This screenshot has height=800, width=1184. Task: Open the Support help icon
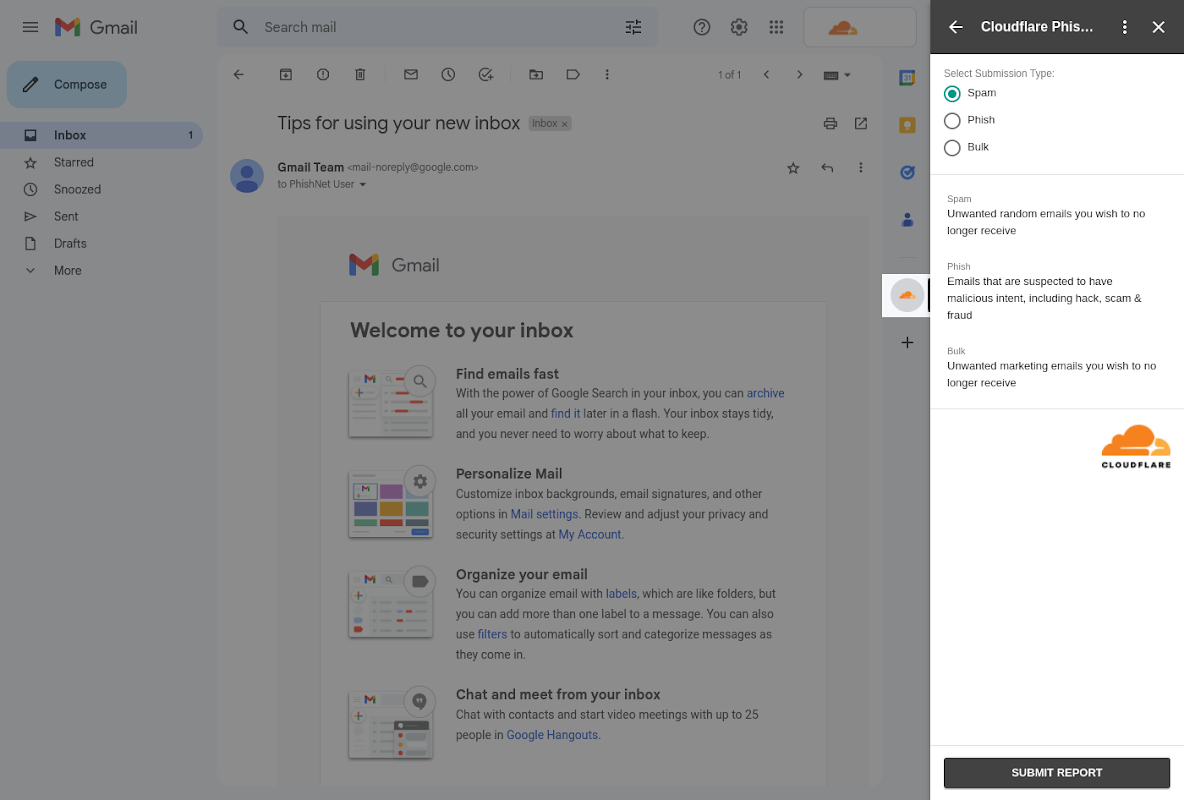point(701,27)
